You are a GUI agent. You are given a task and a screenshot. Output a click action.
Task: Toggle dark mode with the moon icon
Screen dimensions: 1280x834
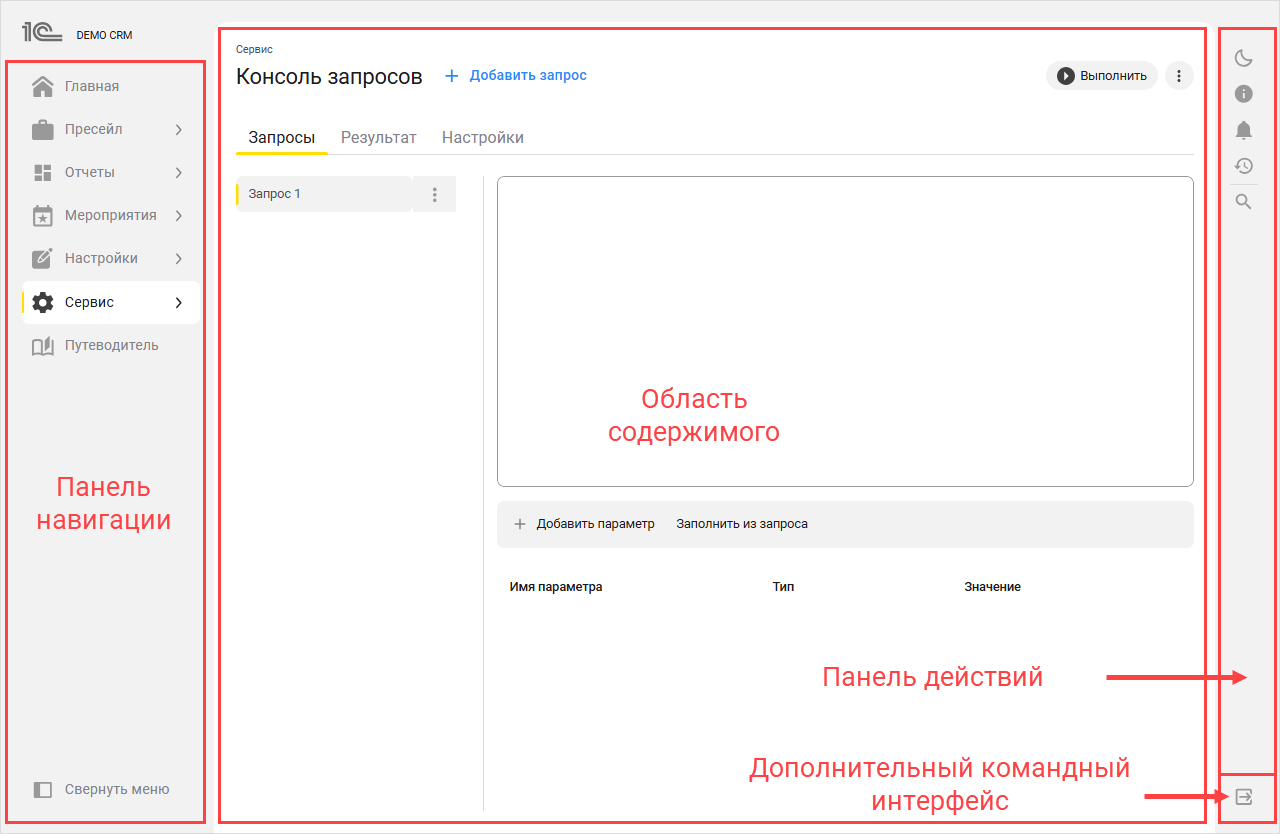[x=1243, y=58]
